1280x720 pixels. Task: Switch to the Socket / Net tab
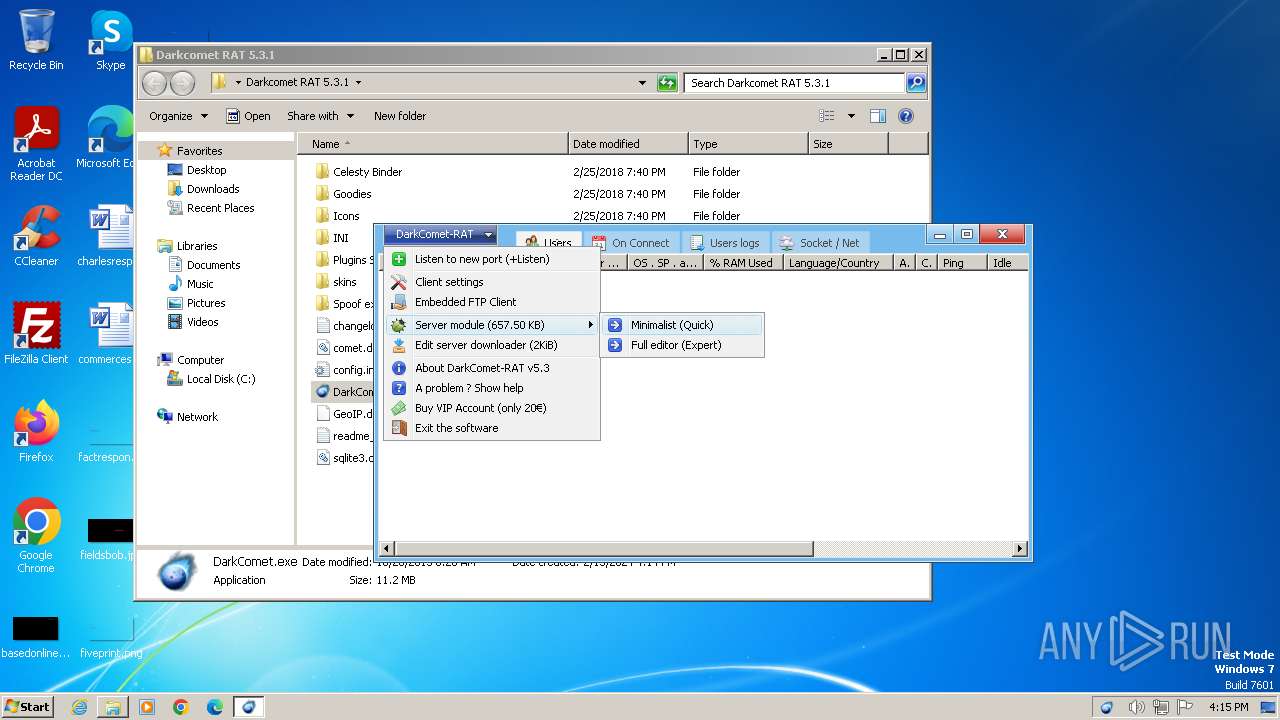click(x=820, y=243)
